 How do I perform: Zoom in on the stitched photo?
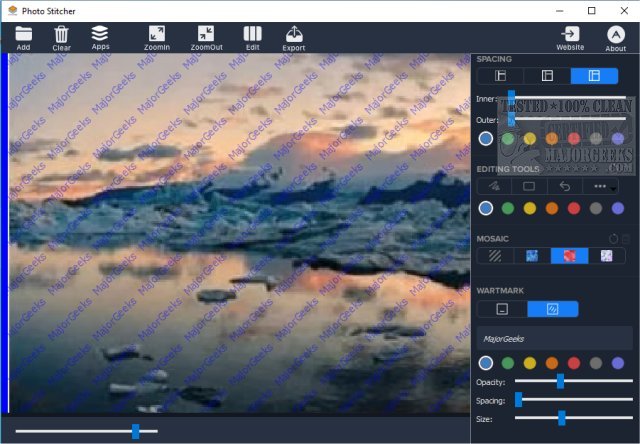pyautogui.click(x=157, y=34)
